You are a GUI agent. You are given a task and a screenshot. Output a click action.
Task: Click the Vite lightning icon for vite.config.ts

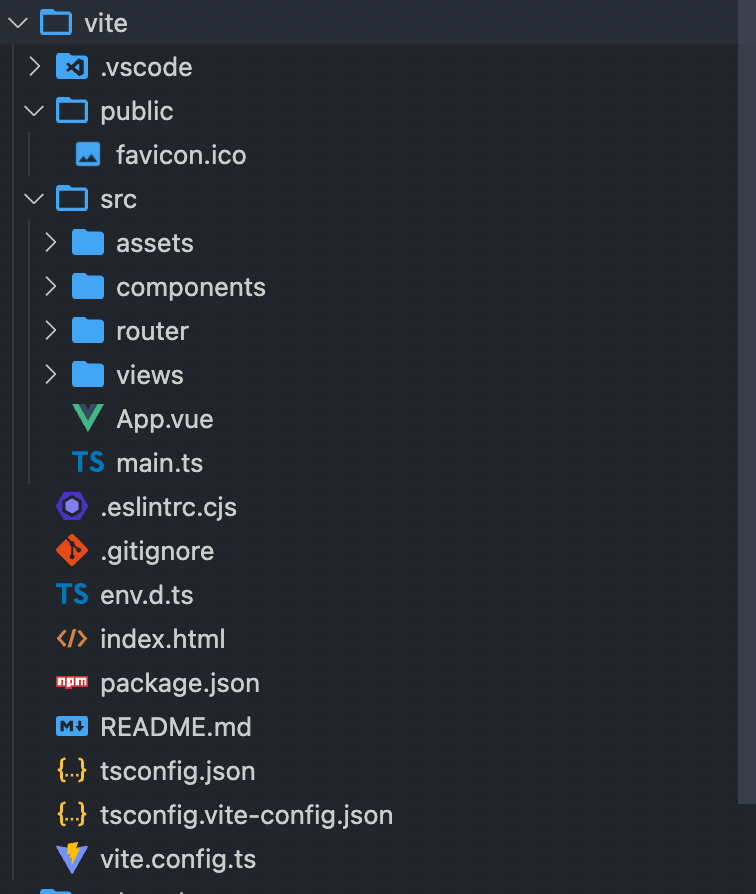[72, 858]
